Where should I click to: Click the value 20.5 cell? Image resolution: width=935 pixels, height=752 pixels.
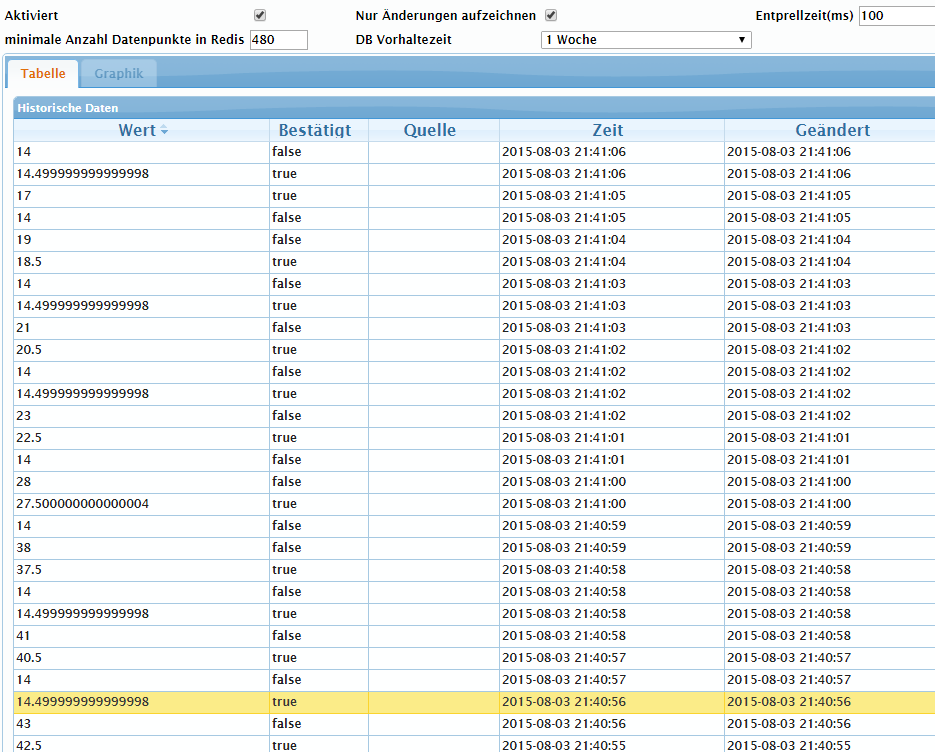tap(142, 350)
